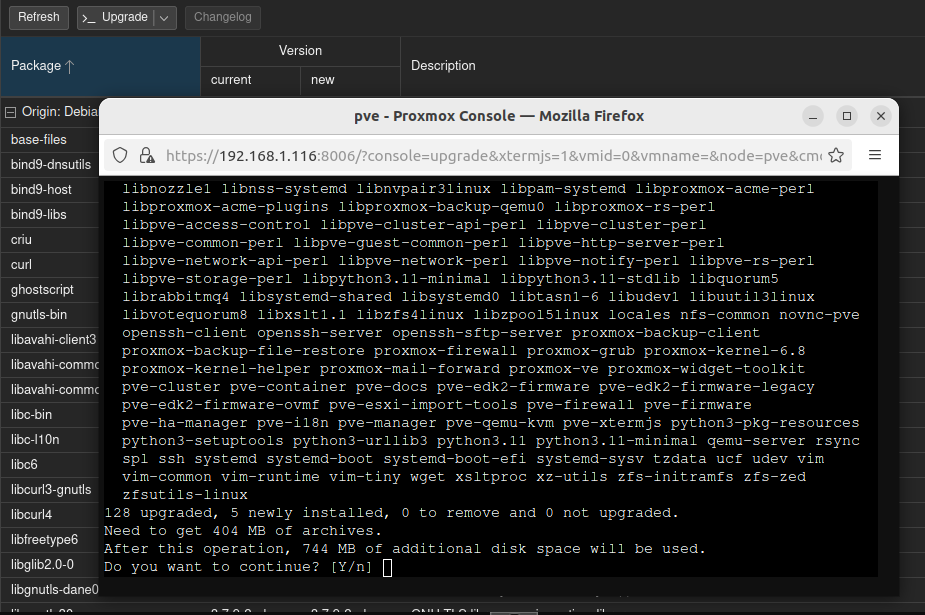Click the Changelog button
Image resolution: width=925 pixels, height=615 pixels.
(x=223, y=17)
